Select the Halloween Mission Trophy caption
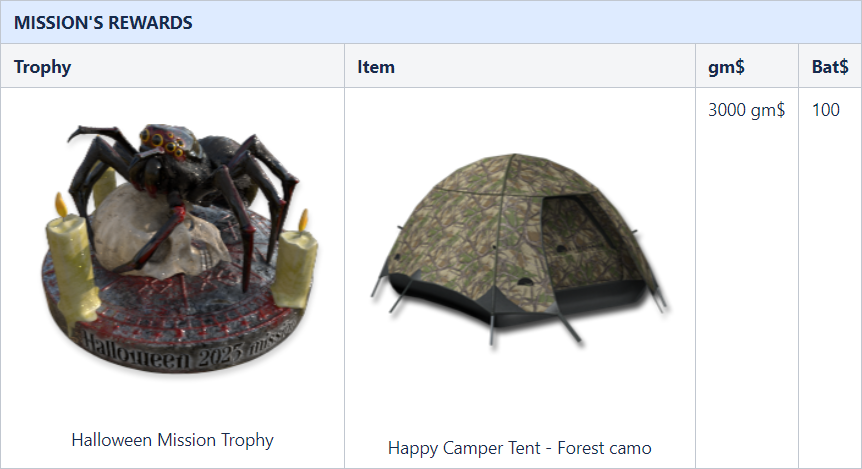Image resolution: width=862 pixels, height=469 pixels. pos(173,440)
